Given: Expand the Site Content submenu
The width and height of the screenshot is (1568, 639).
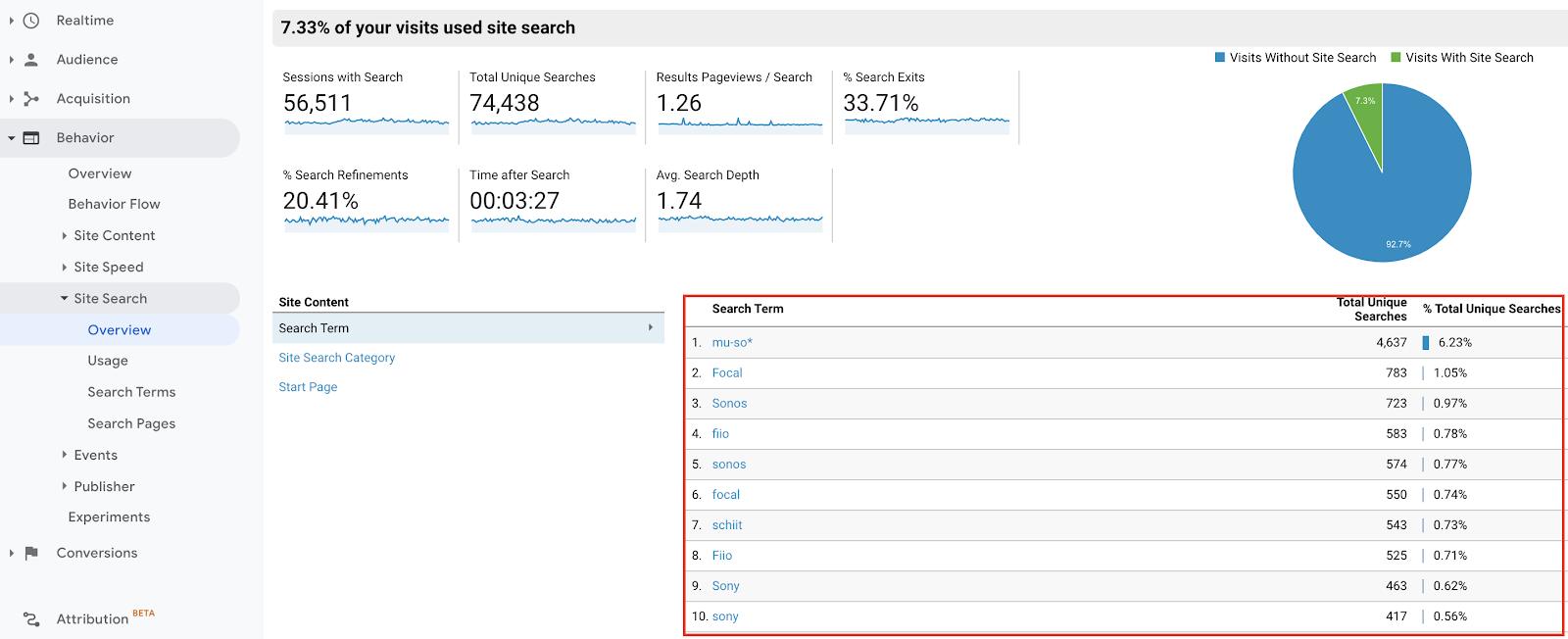Looking at the screenshot, I should click(x=65, y=236).
